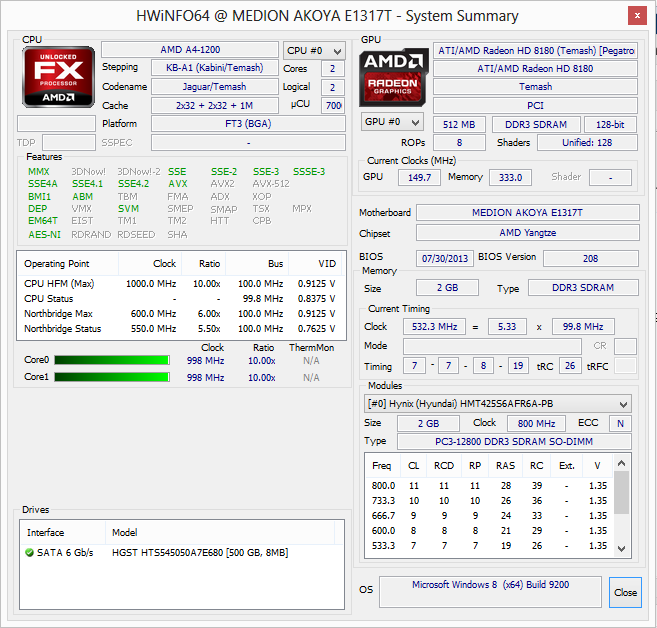Select the 733.3 frequency timing row
657x628 pixels.
(x=489, y=501)
